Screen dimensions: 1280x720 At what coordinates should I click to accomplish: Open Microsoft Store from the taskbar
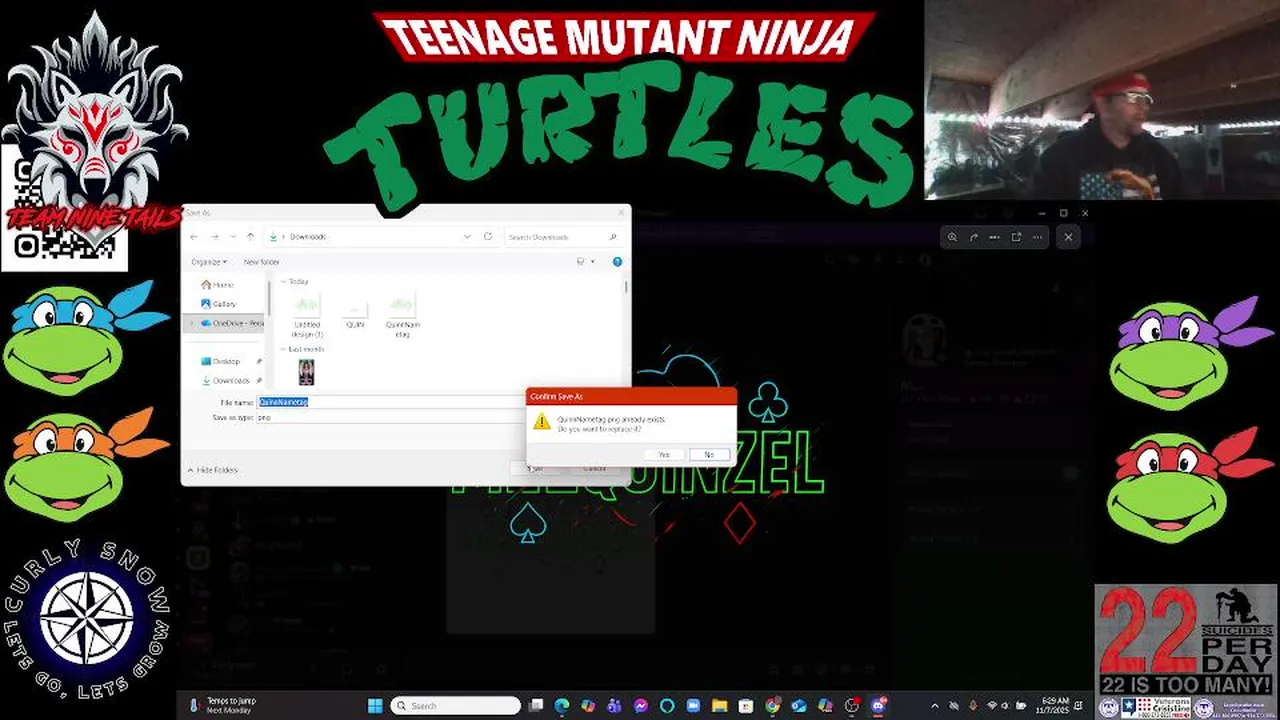pos(746,706)
